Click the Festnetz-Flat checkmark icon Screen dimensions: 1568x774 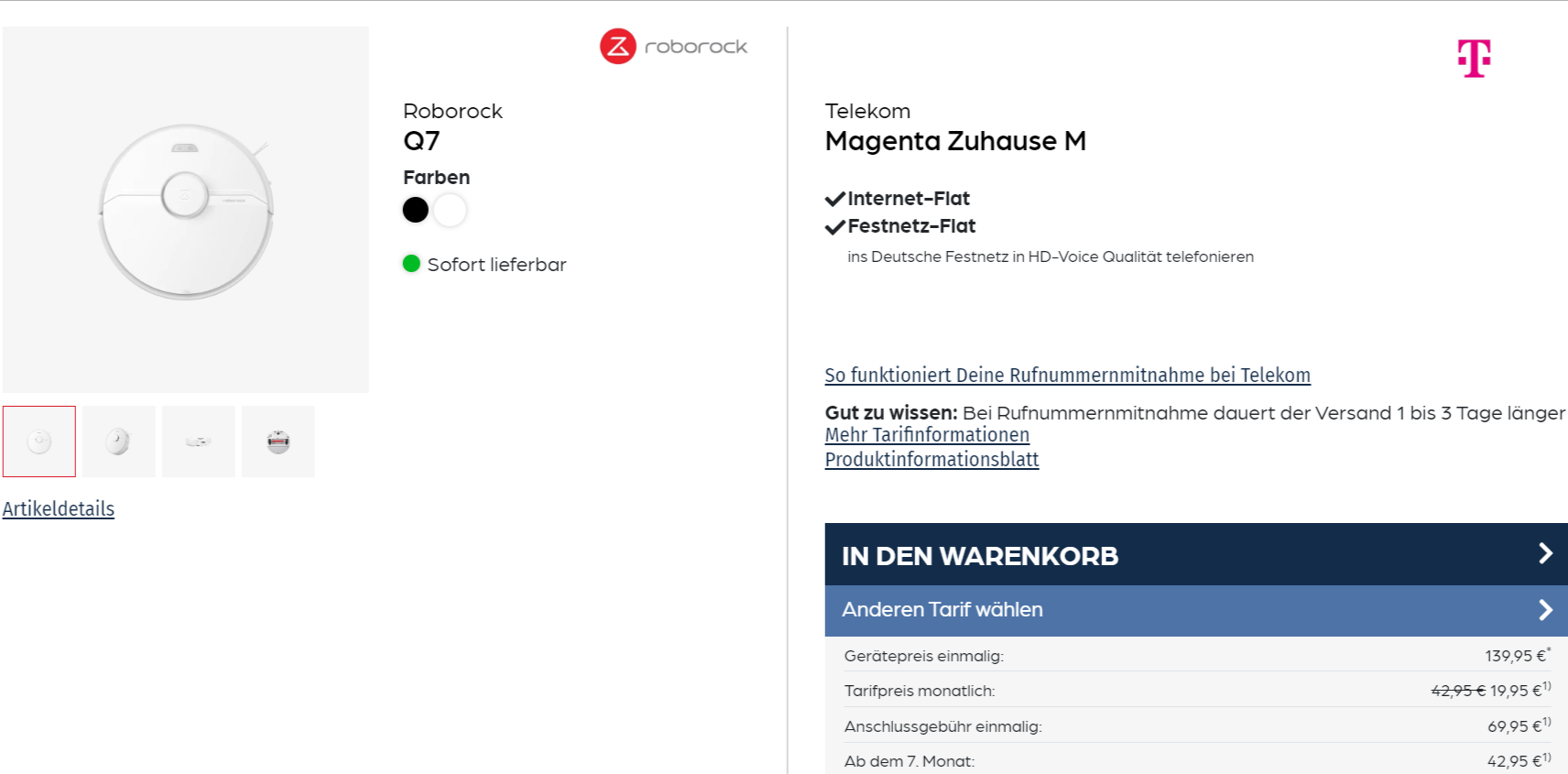pos(834,226)
